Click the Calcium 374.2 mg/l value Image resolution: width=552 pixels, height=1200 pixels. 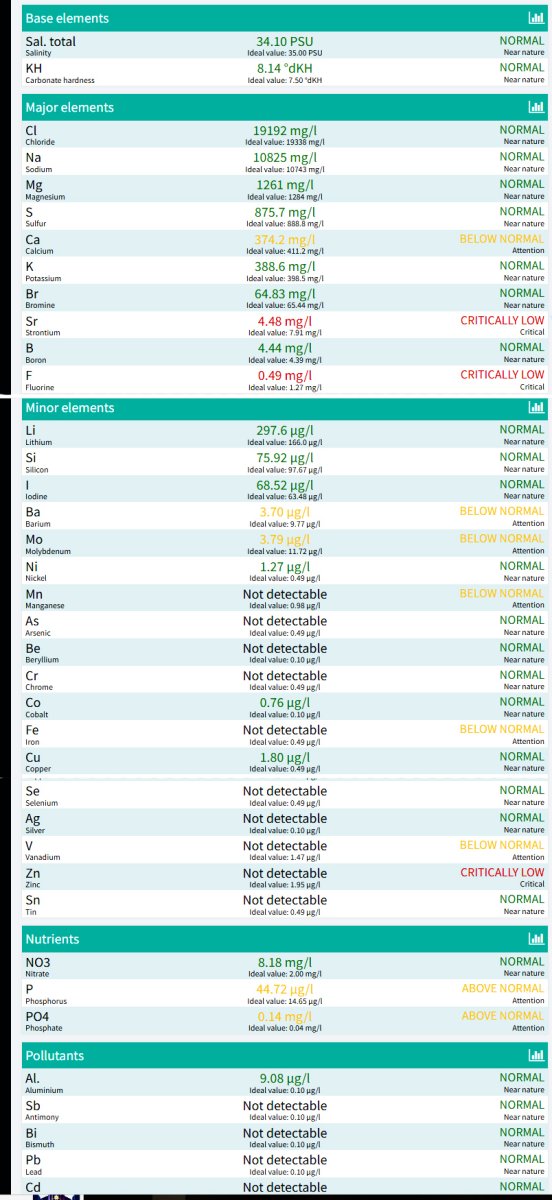click(285, 239)
